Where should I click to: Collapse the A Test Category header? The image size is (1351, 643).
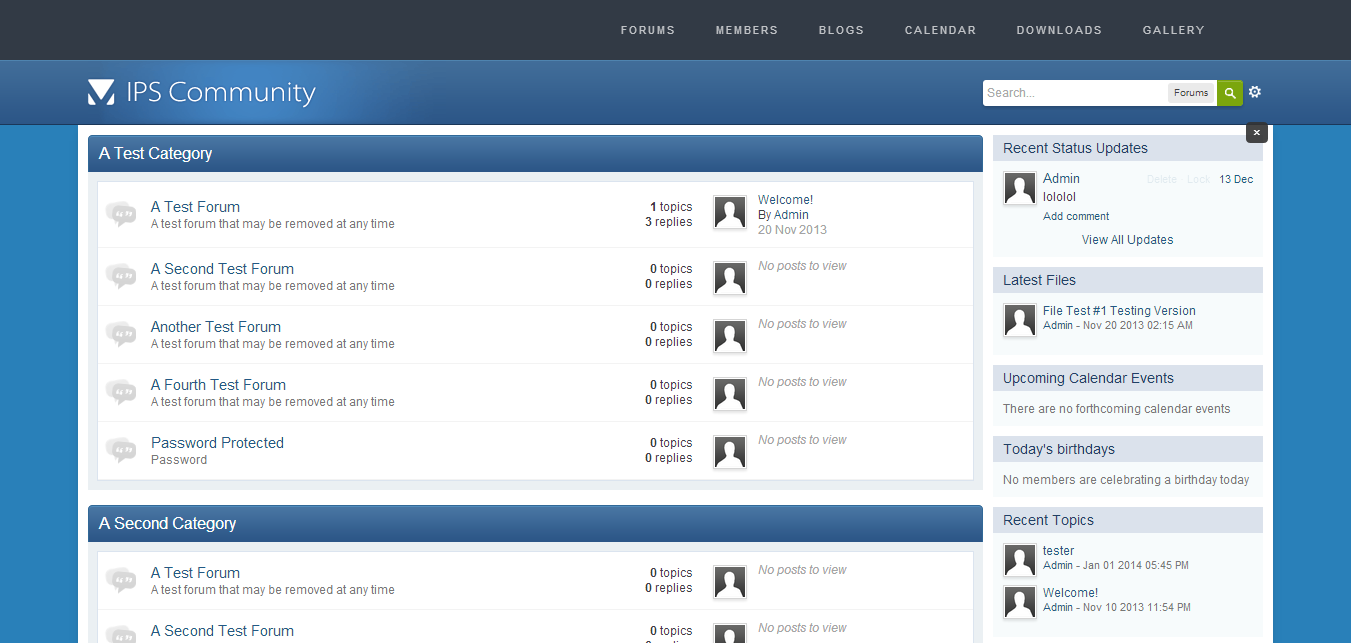point(535,154)
